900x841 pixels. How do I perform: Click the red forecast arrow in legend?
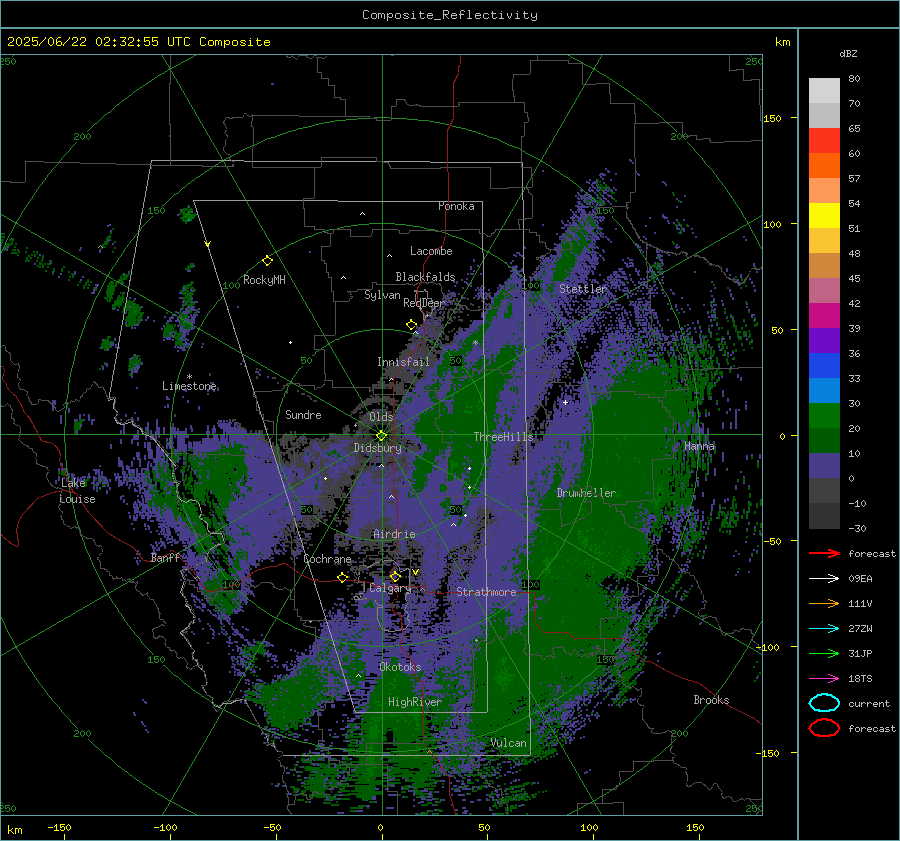824,553
